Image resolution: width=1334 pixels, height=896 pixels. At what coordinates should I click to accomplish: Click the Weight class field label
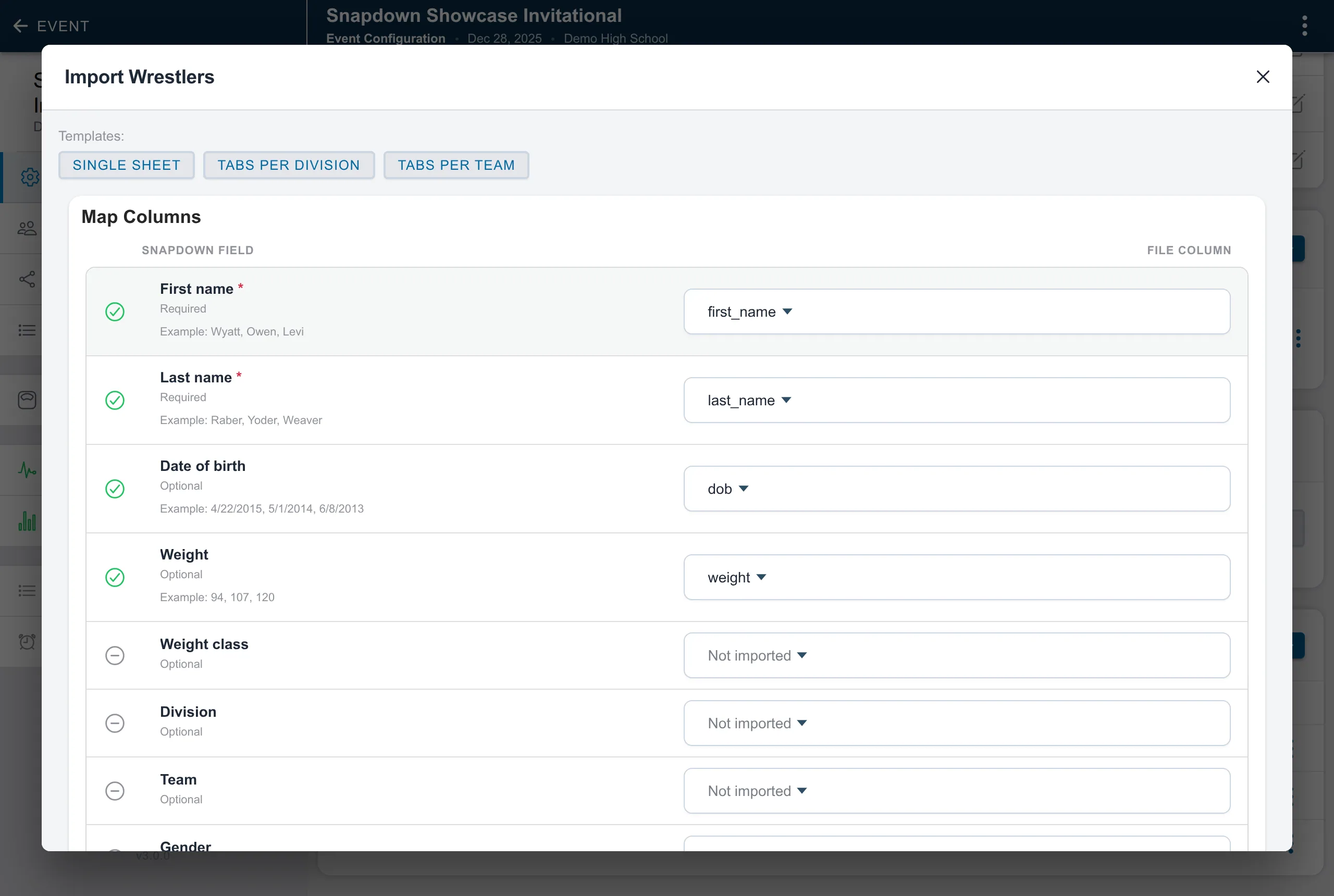(x=204, y=644)
